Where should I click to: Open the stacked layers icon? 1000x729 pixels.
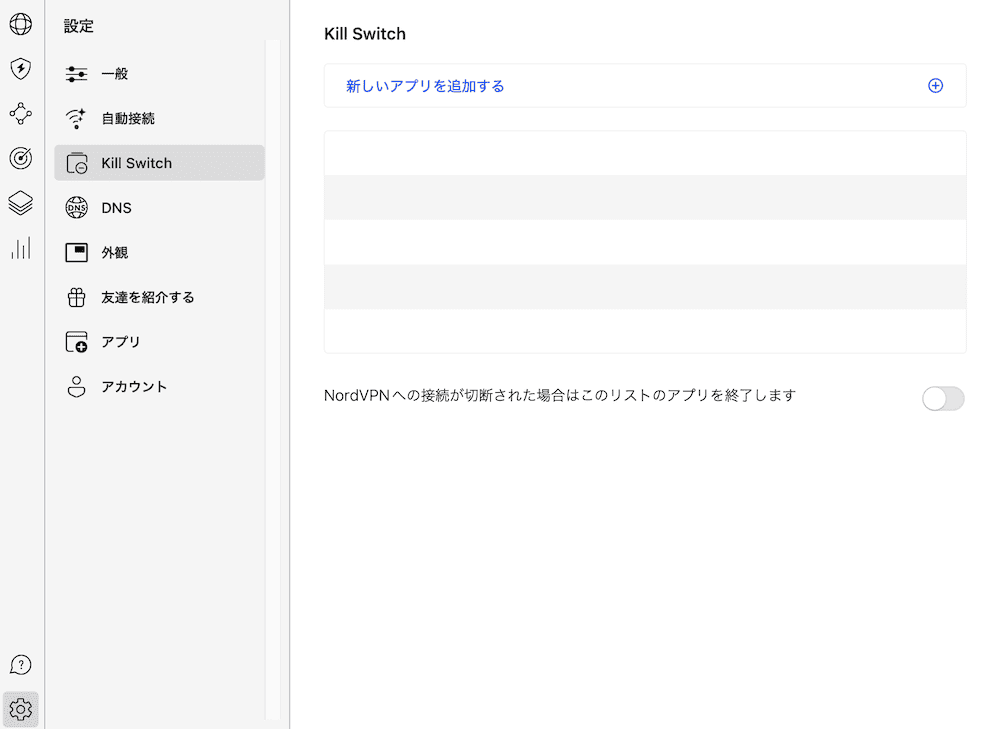pos(20,203)
